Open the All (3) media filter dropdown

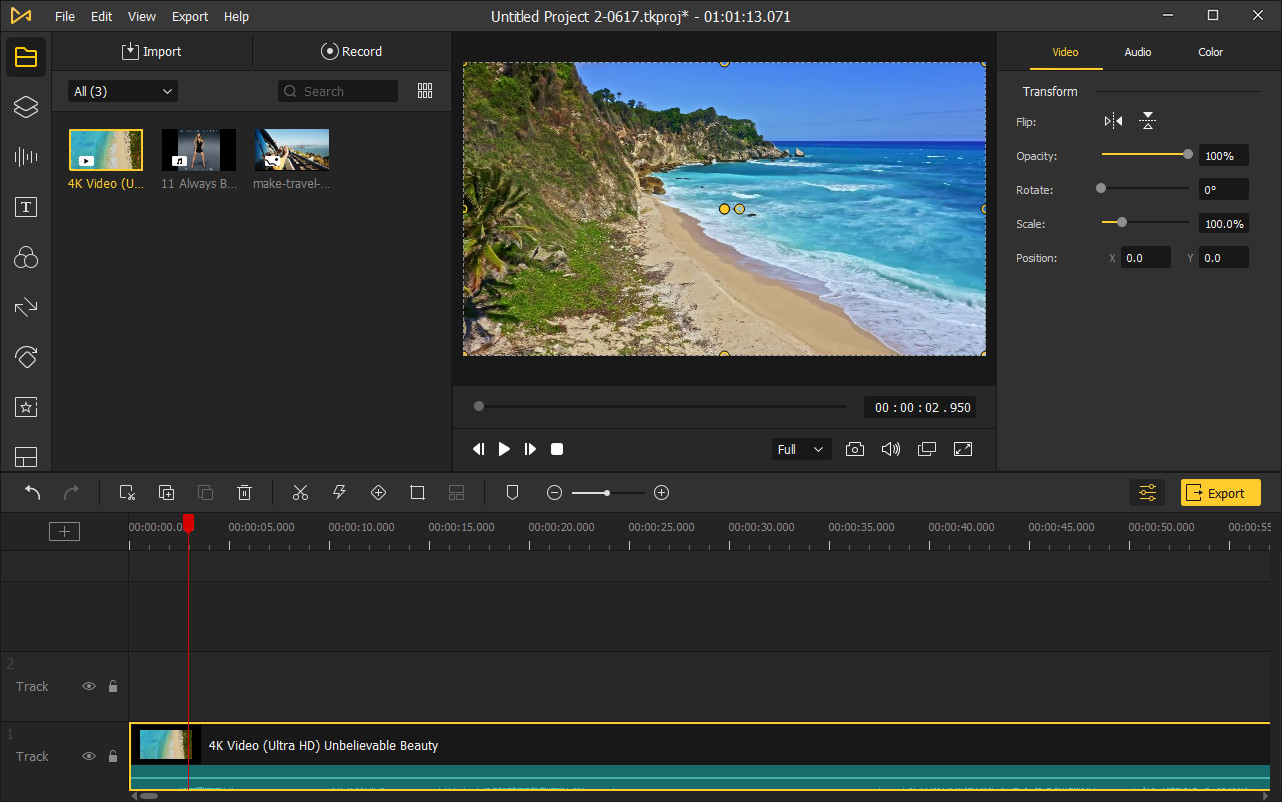[x=121, y=90]
